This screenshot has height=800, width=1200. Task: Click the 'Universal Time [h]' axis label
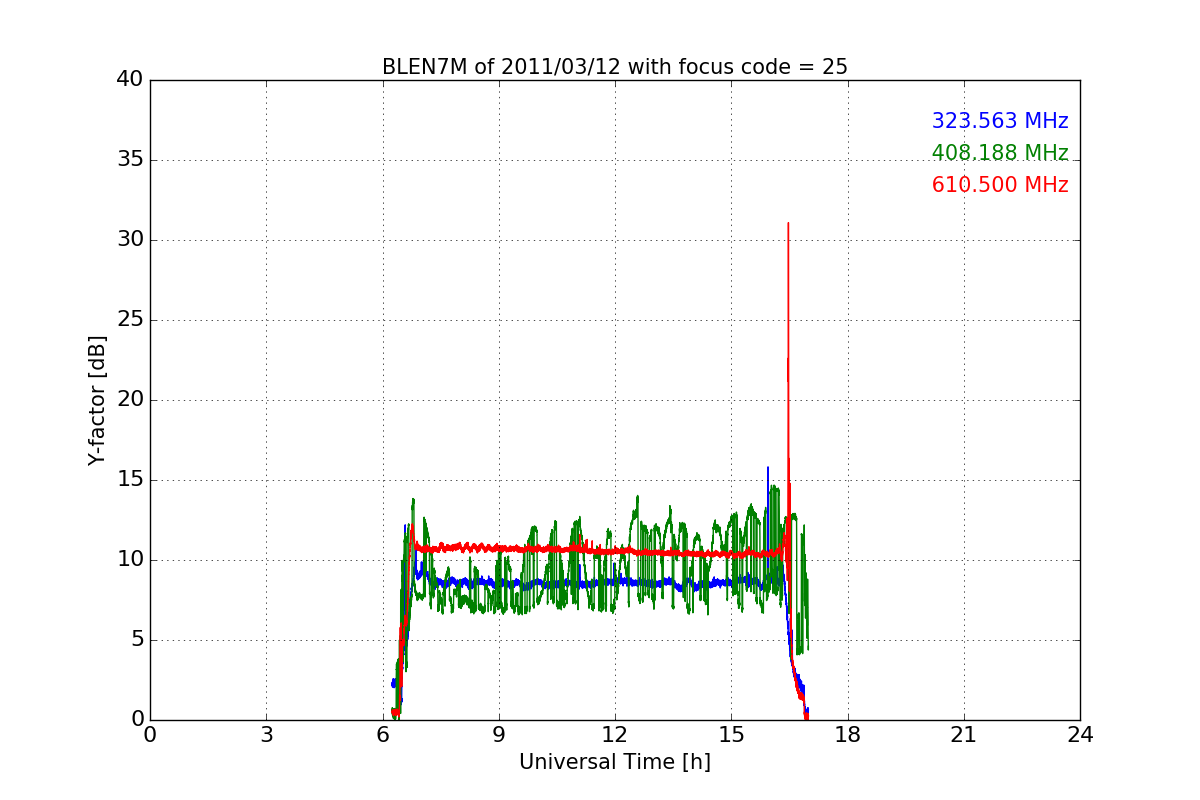point(614,762)
